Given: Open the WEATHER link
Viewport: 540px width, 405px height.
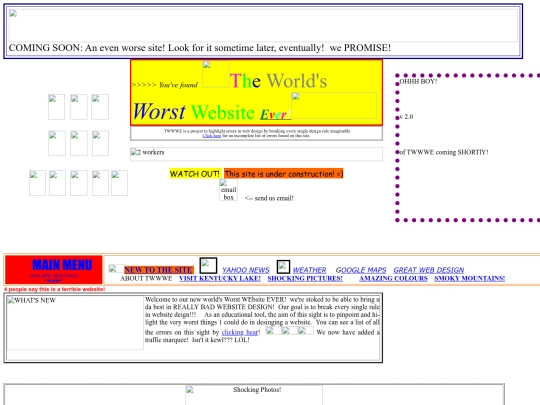Looking at the screenshot, I should [309, 270].
